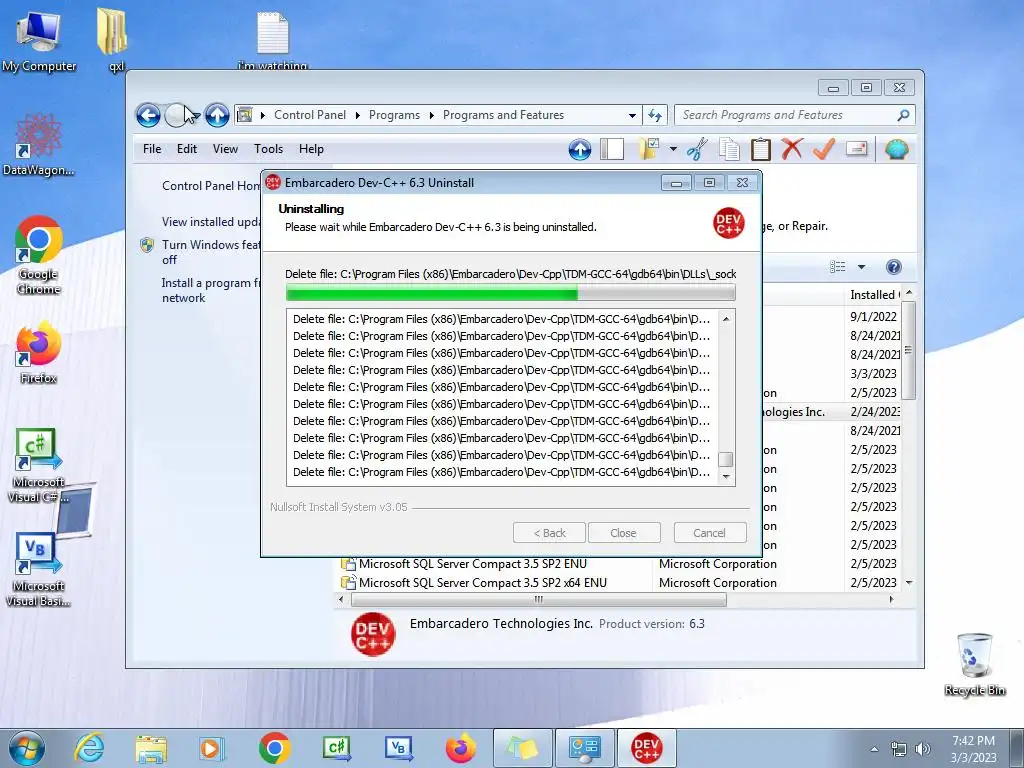Image resolution: width=1024 pixels, height=768 pixels.
Task: Click the red X Delete toolbar icon
Action: click(x=792, y=149)
